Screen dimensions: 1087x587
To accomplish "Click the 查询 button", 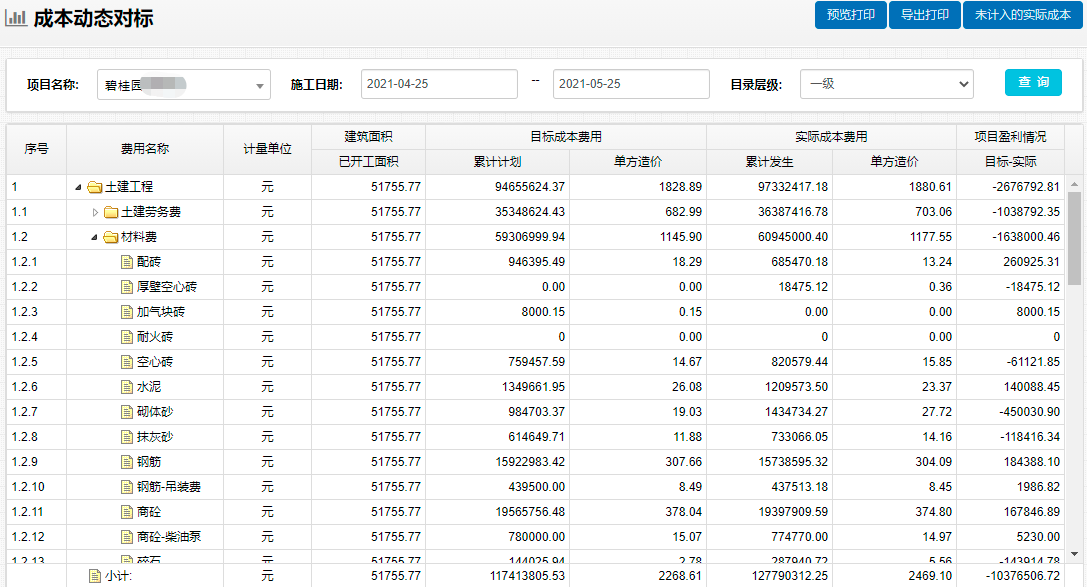I will (x=1033, y=82).
